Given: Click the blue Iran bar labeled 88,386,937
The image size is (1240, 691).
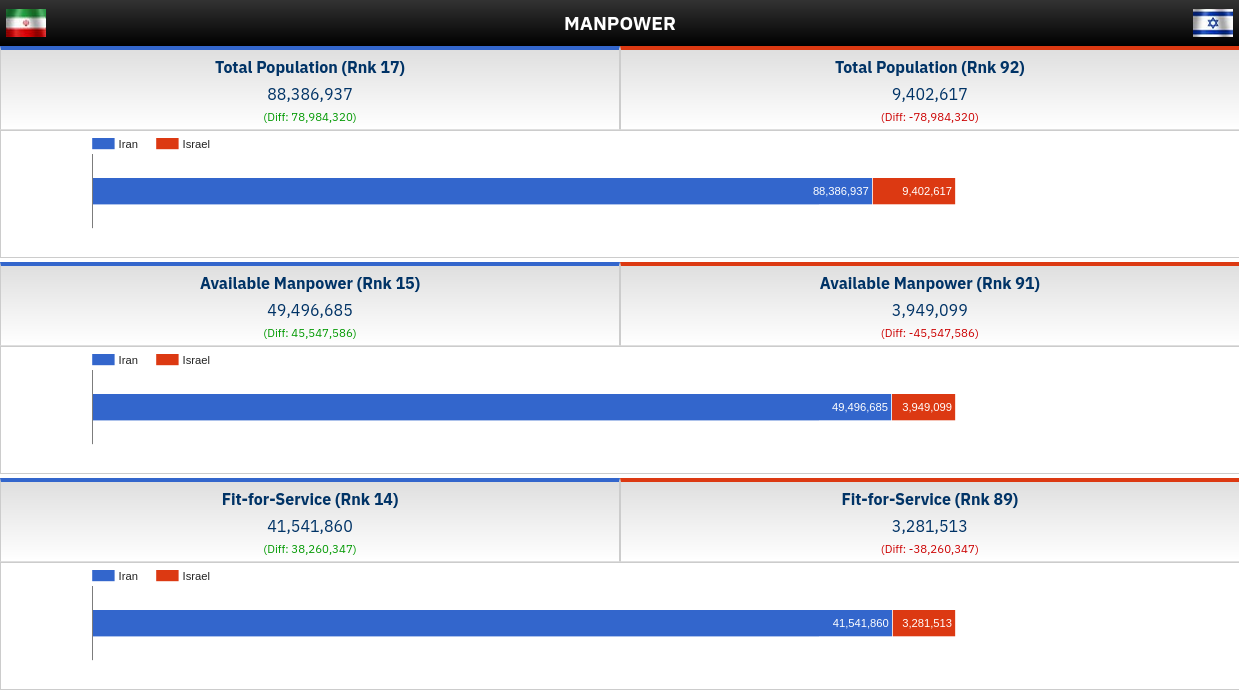Looking at the screenshot, I should [482, 191].
